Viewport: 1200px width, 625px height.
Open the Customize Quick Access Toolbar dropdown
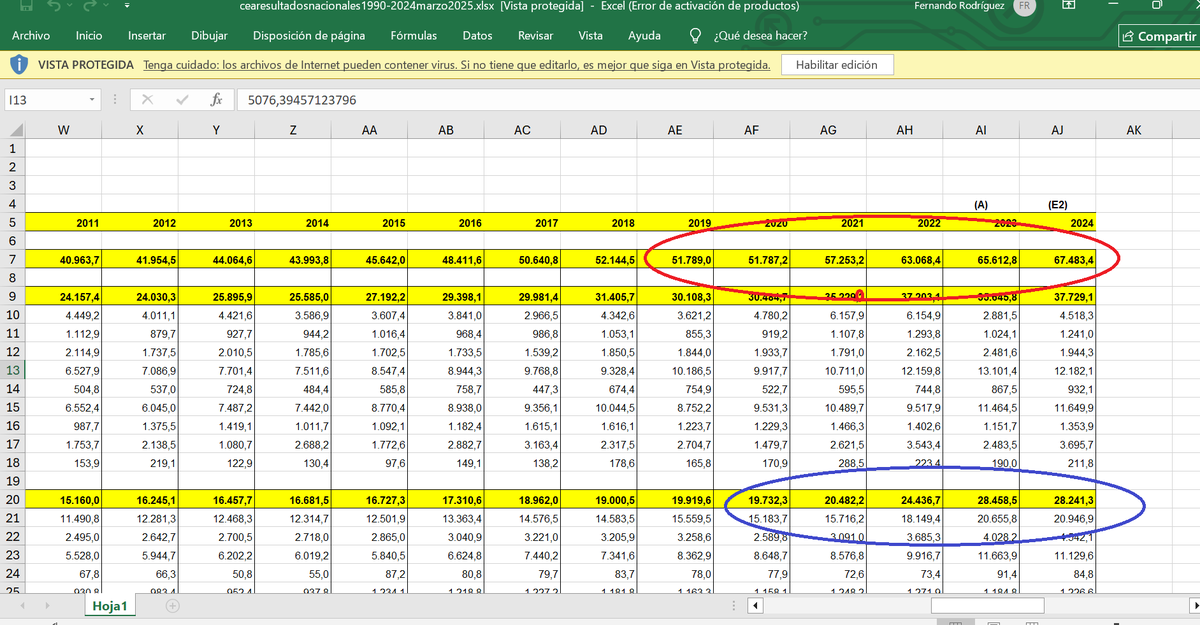coord(127,7)
